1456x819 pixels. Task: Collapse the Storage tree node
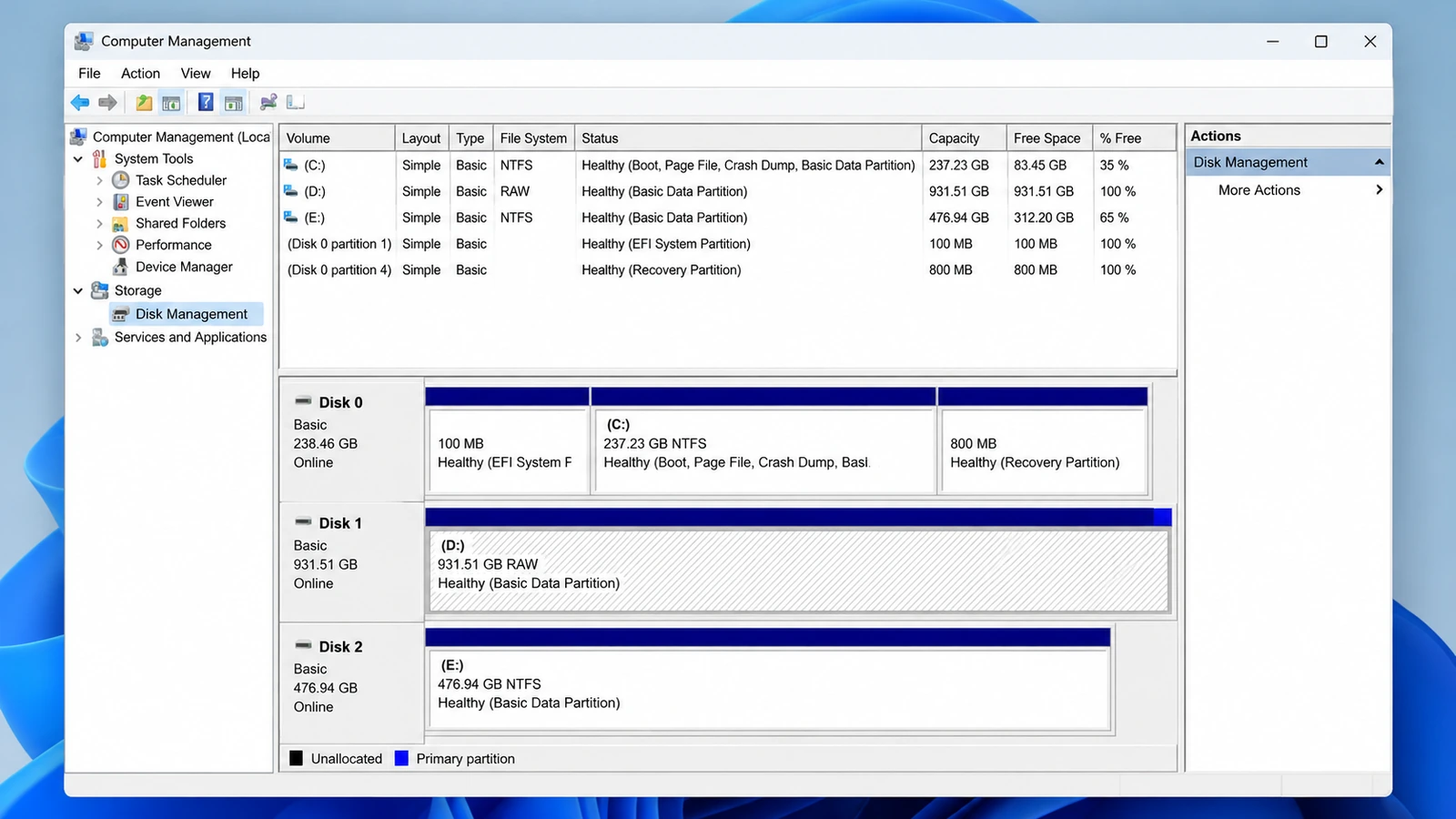pos(78,291)
